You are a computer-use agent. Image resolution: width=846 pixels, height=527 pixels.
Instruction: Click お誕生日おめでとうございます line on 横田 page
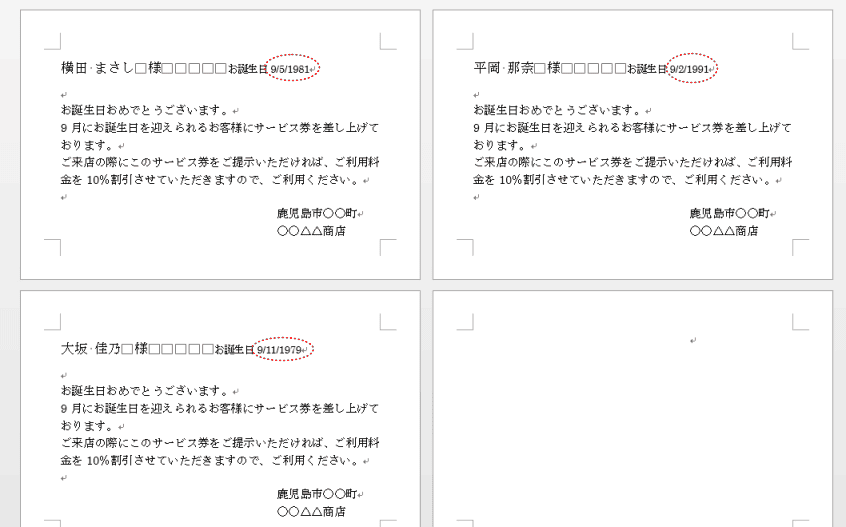[x=146, y=110]
